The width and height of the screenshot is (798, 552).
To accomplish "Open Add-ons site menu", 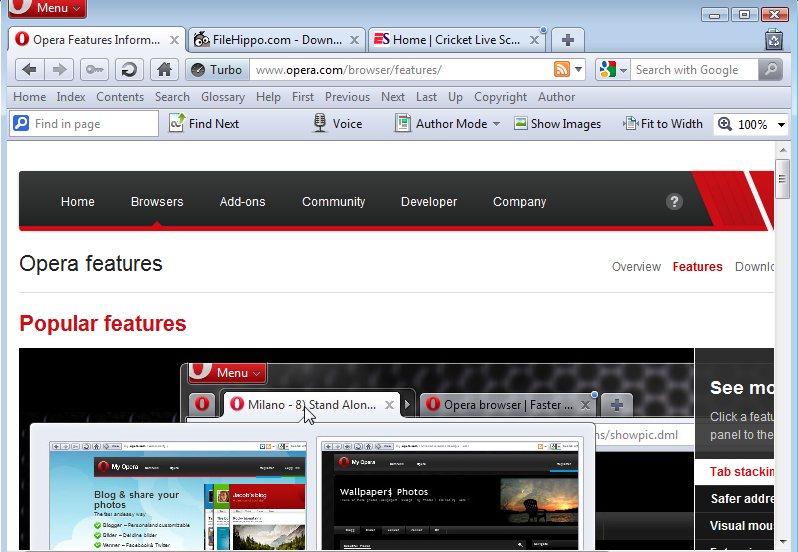I will tap(242, 201).
